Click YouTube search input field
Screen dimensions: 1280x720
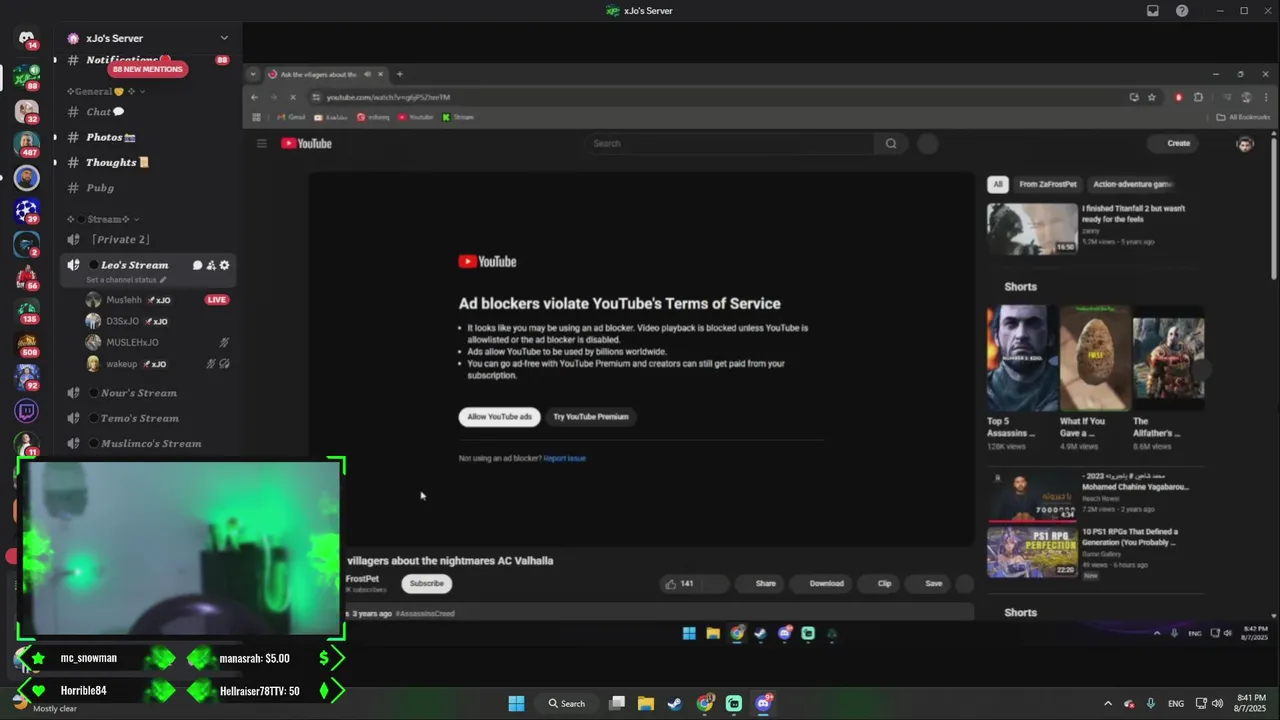click(731, 143)
